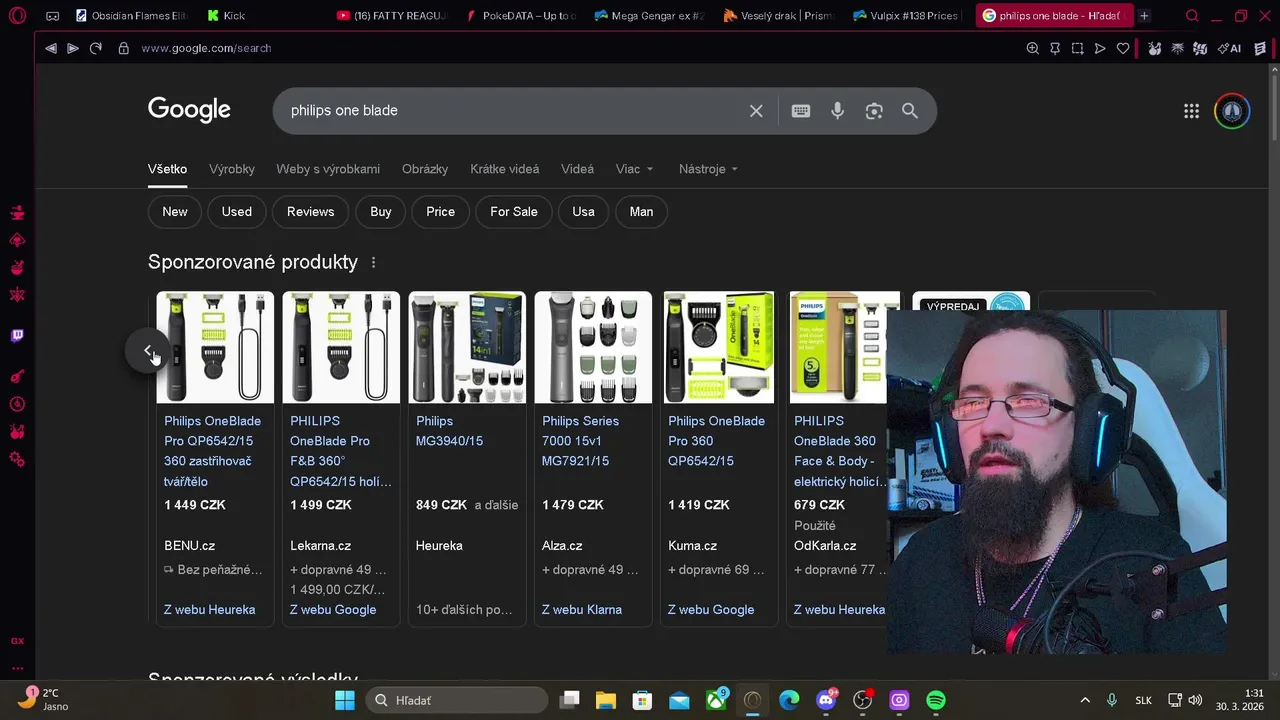This screenshot has height=720, width=1280.
Task: Open the Kuma.cz OneBlade product thumbnail
Action: click(719, 348)
